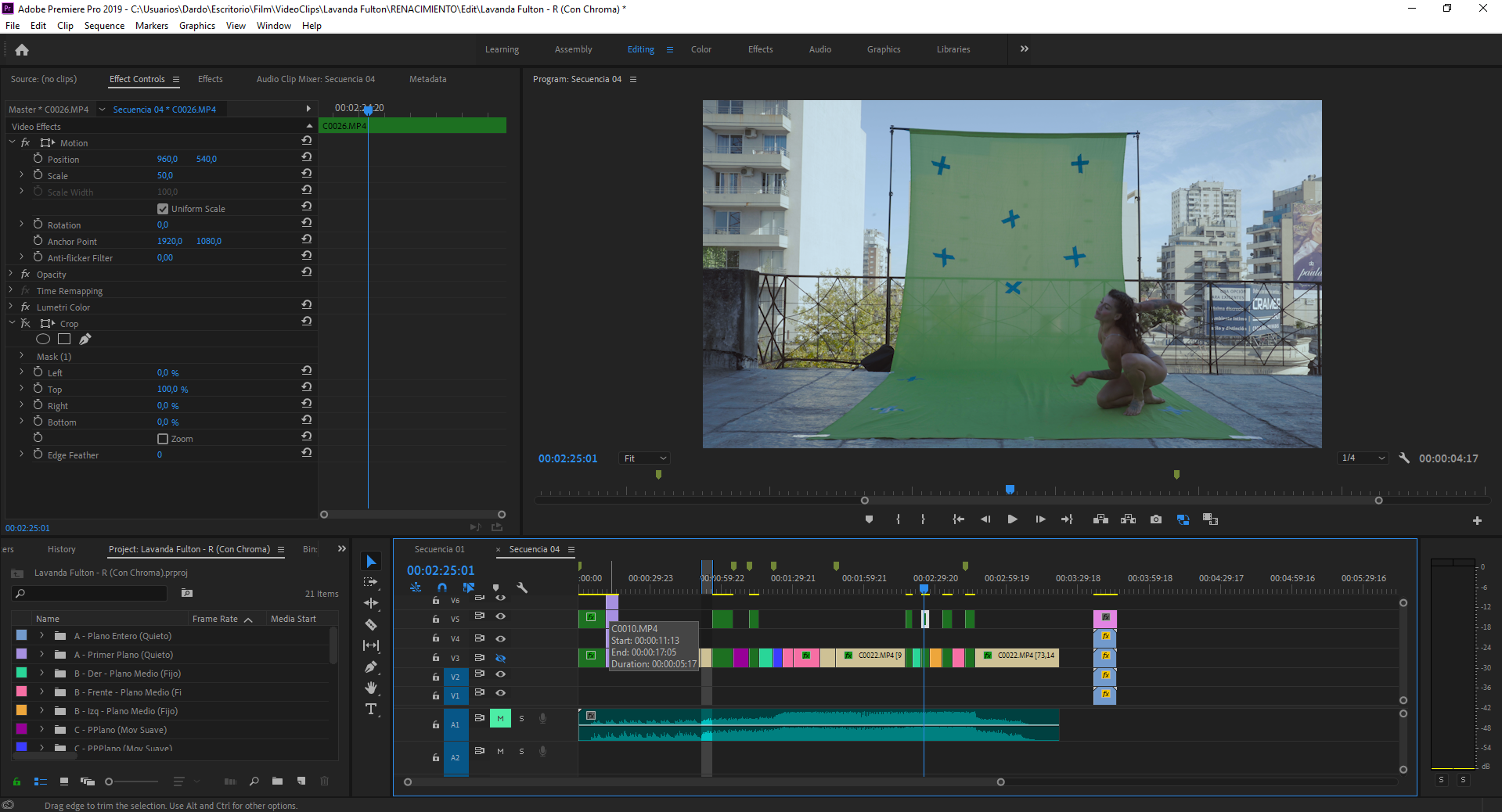1502x812 pixels.
Task: Uncheck the Uniform Scale checkbox
Action: (x=162, y=208)
